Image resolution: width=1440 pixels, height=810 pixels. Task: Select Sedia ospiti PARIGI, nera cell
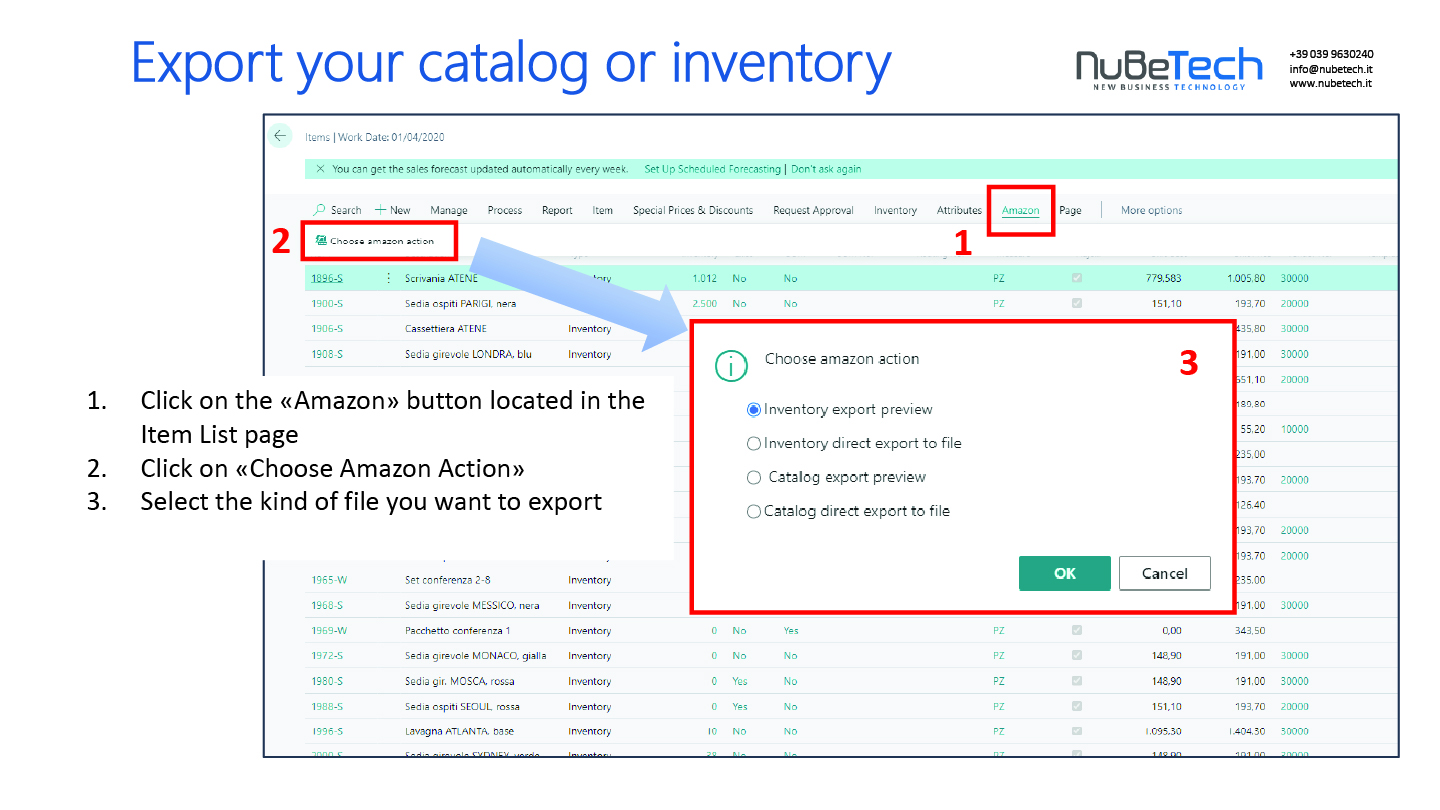461,303
